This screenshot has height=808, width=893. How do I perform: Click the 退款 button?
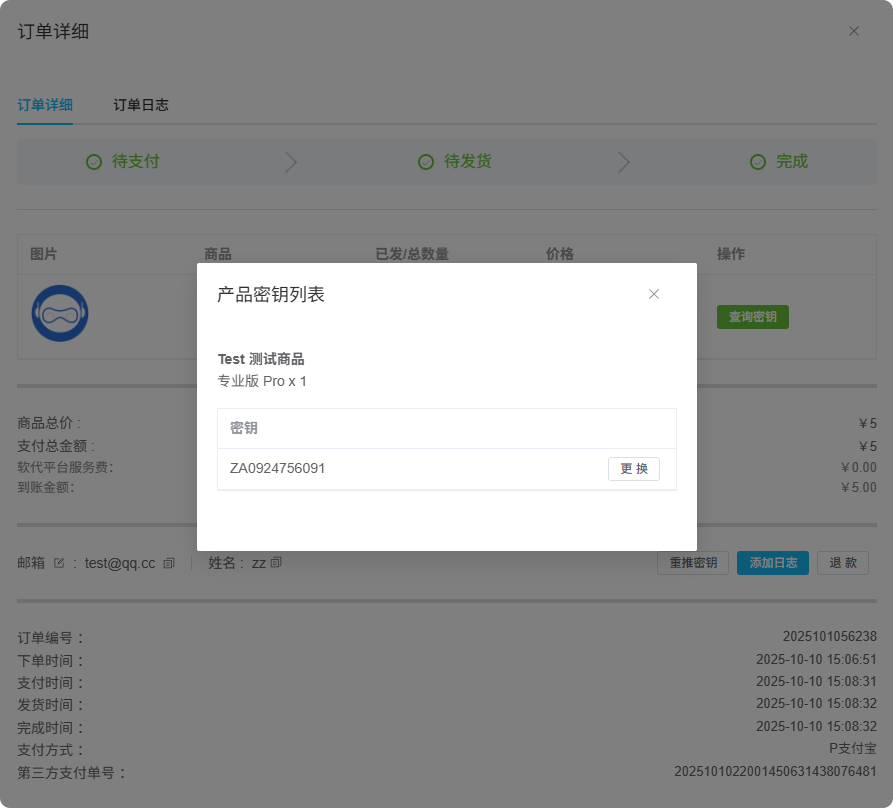tap(842, 562)
